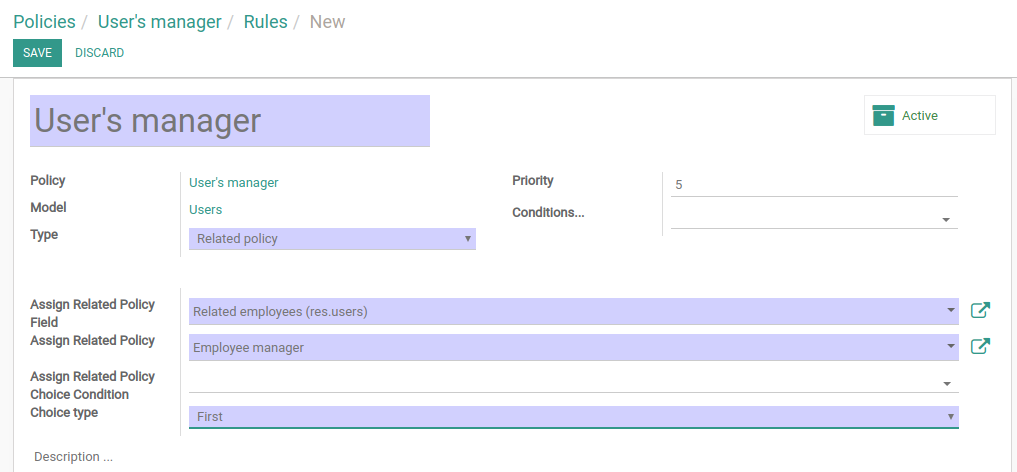Discard the changes
The height and width of the screenshot is (472, 1017).
[99, 53]
